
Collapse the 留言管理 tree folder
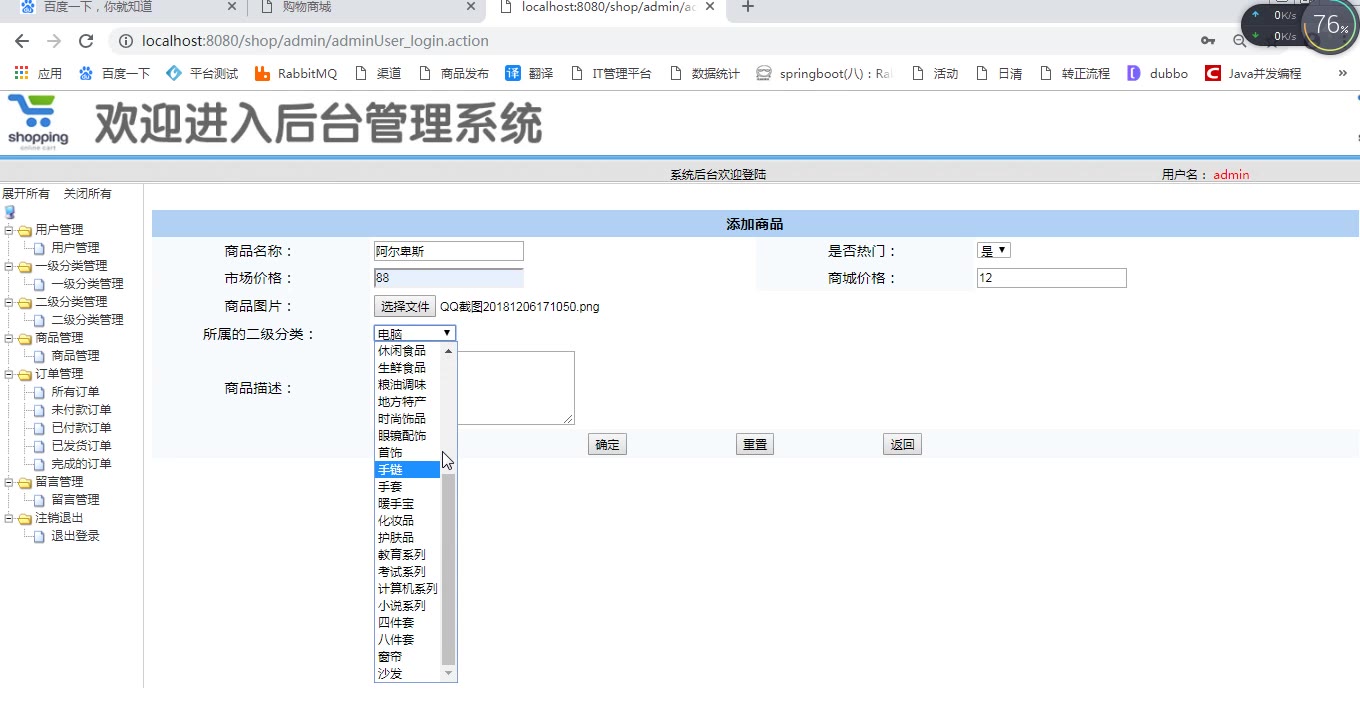pyautogui.click(x=9, y=482)
